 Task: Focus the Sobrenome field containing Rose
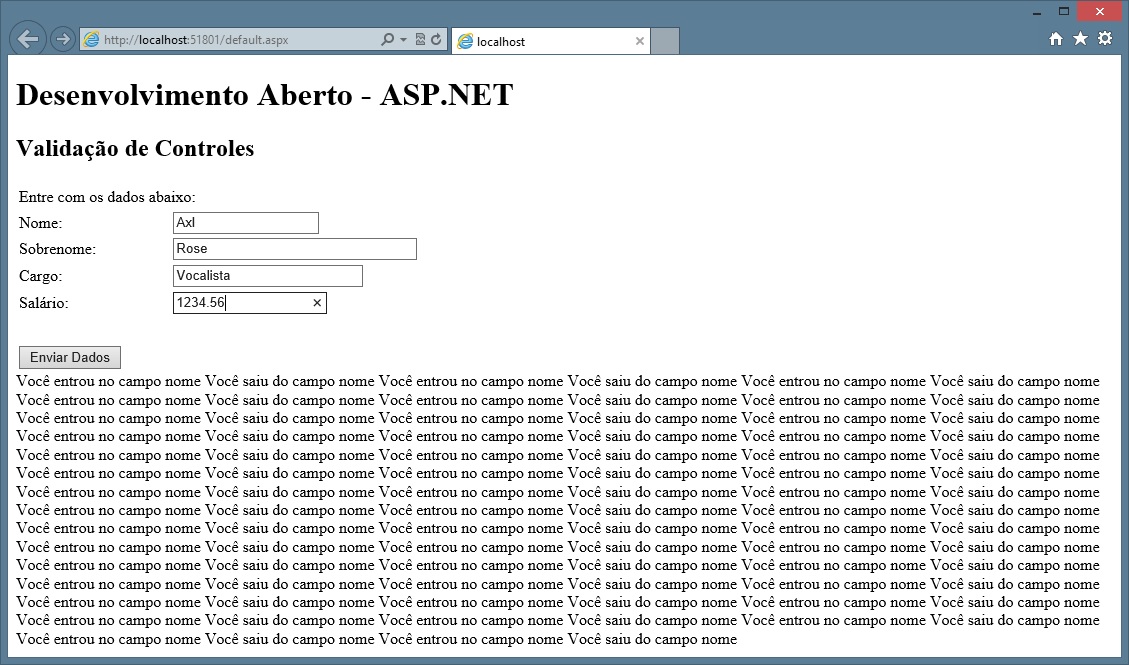pyautogui.click(x=294, y=249)
